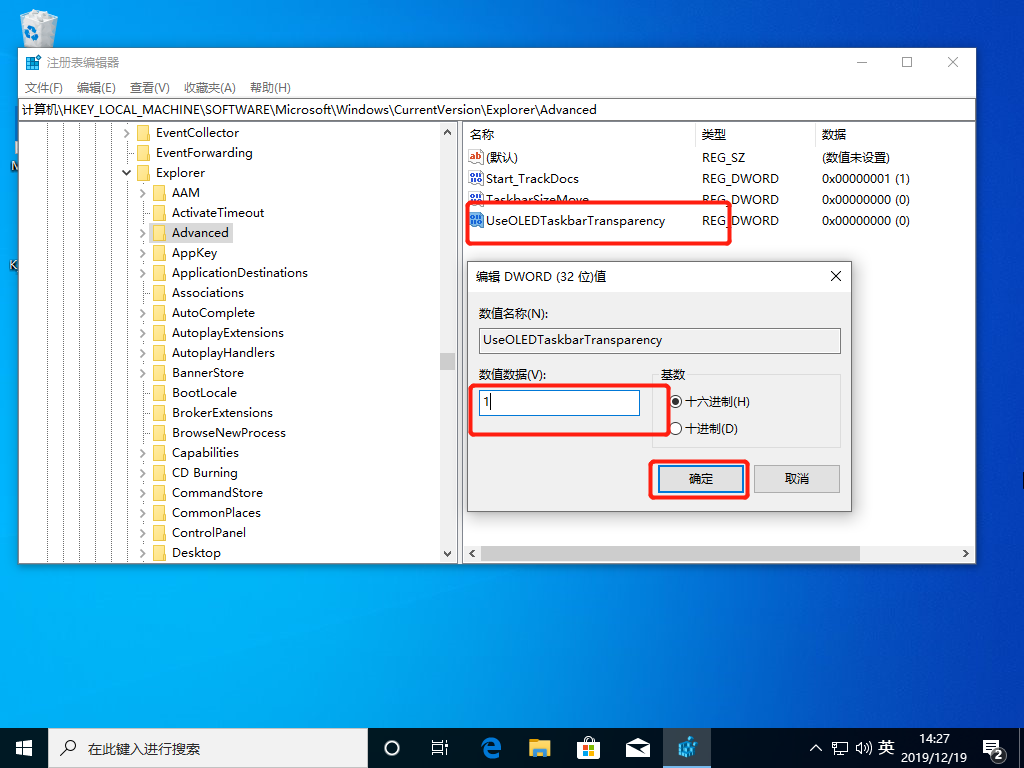Open the Mail app on taskbar
Viewport: 1024px width, 768px height.
pos(638,747)
